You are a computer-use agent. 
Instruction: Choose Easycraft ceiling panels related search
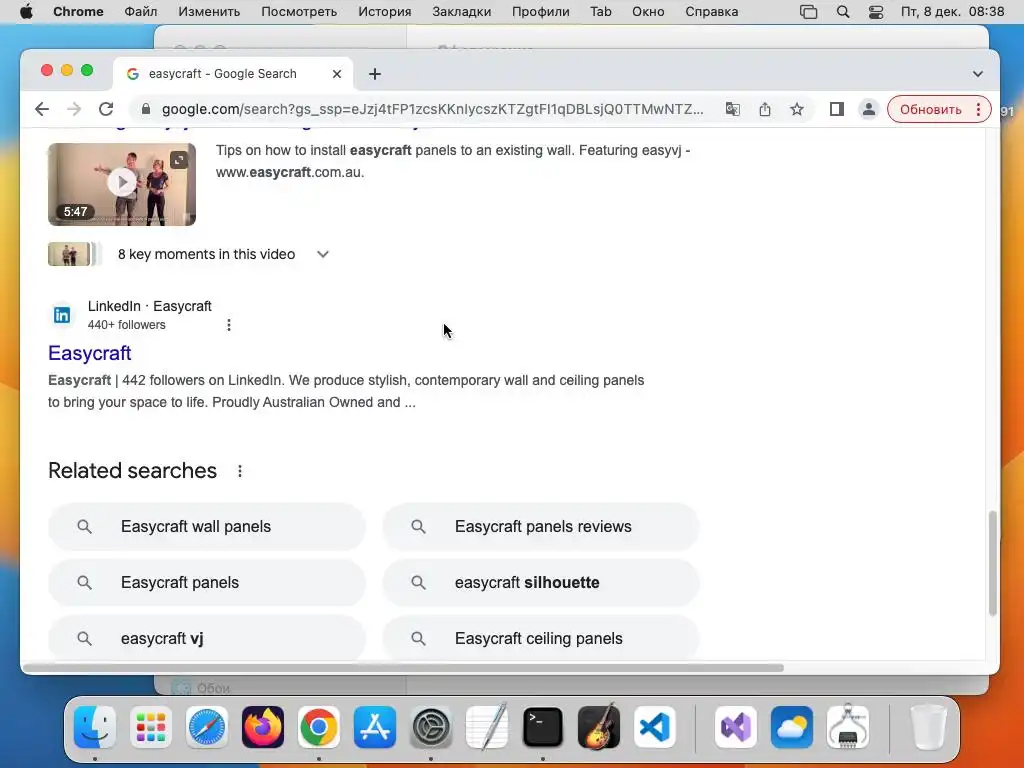point(541,638)
